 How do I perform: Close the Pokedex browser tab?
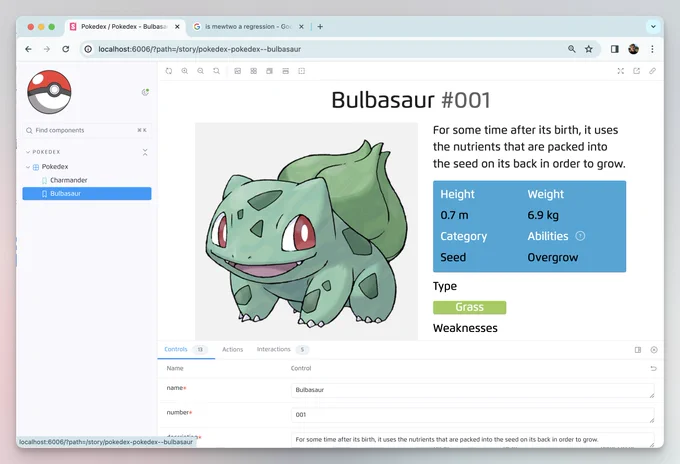click(177, 26)
